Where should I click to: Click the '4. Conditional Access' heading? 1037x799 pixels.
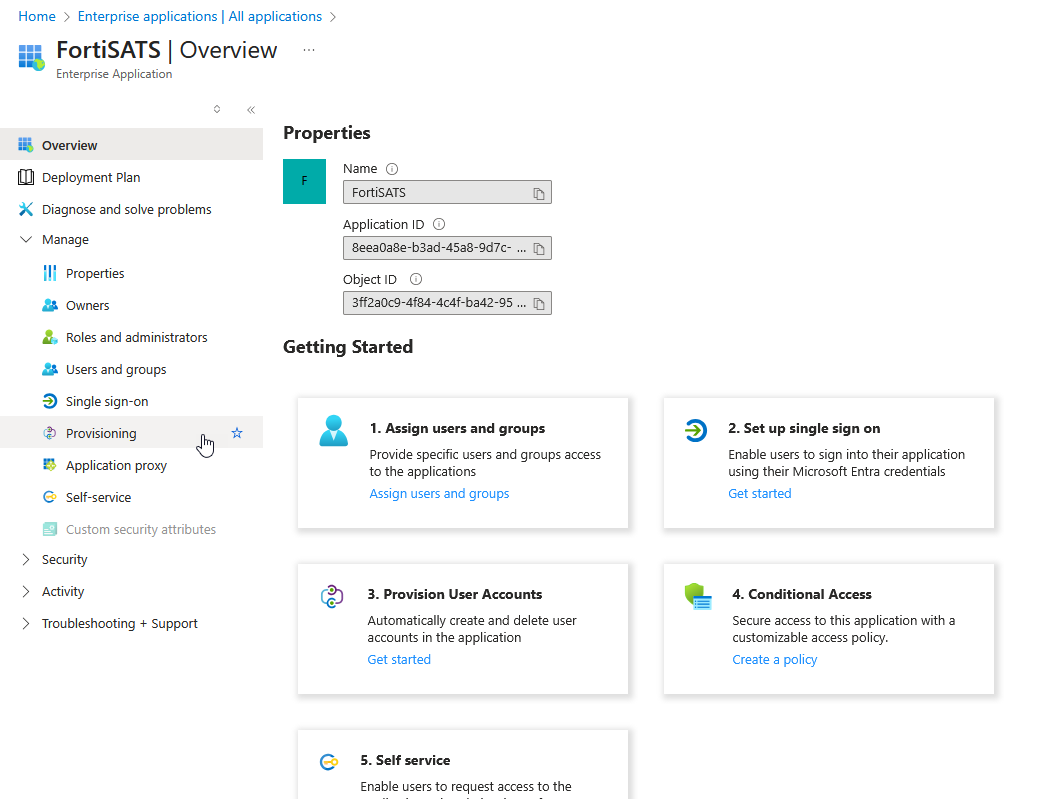[802, 594]
